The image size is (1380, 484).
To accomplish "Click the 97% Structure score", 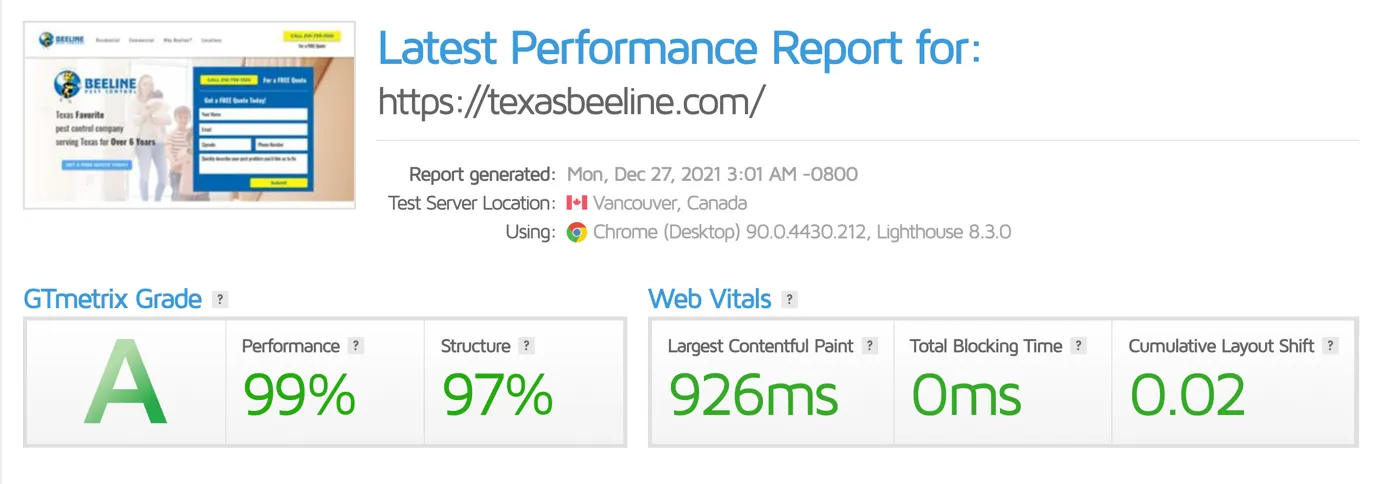I will pyautogui.click(x=498, y=394).
